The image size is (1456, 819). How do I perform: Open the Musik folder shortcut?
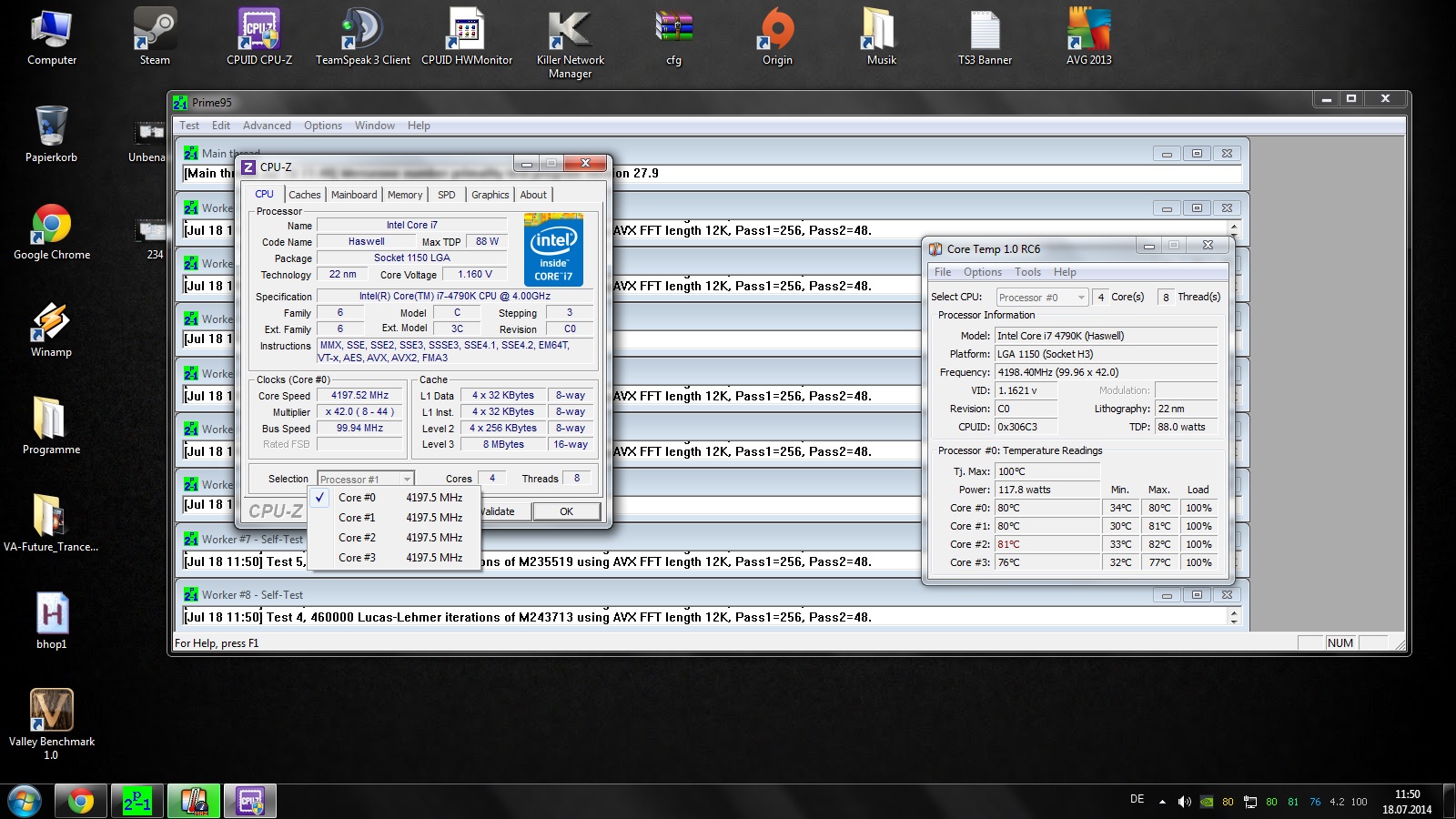click(882, 38)
